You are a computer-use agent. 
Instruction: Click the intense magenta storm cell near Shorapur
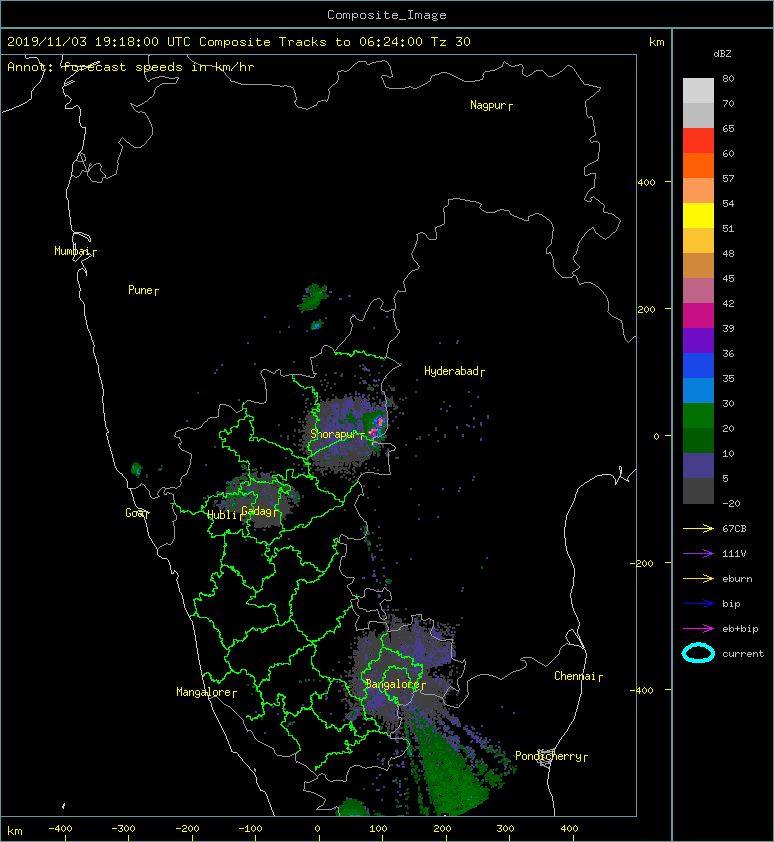(x=377, y=429)
